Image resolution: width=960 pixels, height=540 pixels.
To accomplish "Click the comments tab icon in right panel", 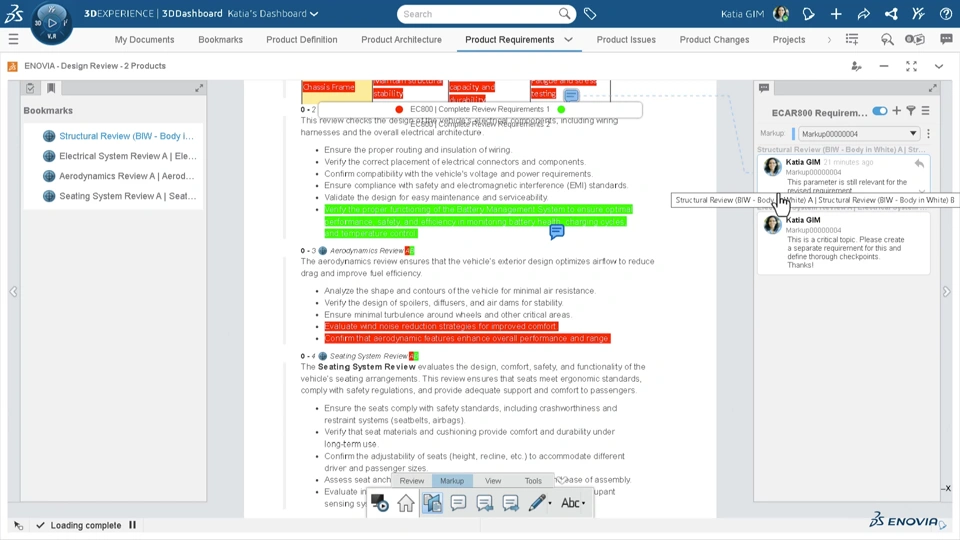I will point(764,88).
